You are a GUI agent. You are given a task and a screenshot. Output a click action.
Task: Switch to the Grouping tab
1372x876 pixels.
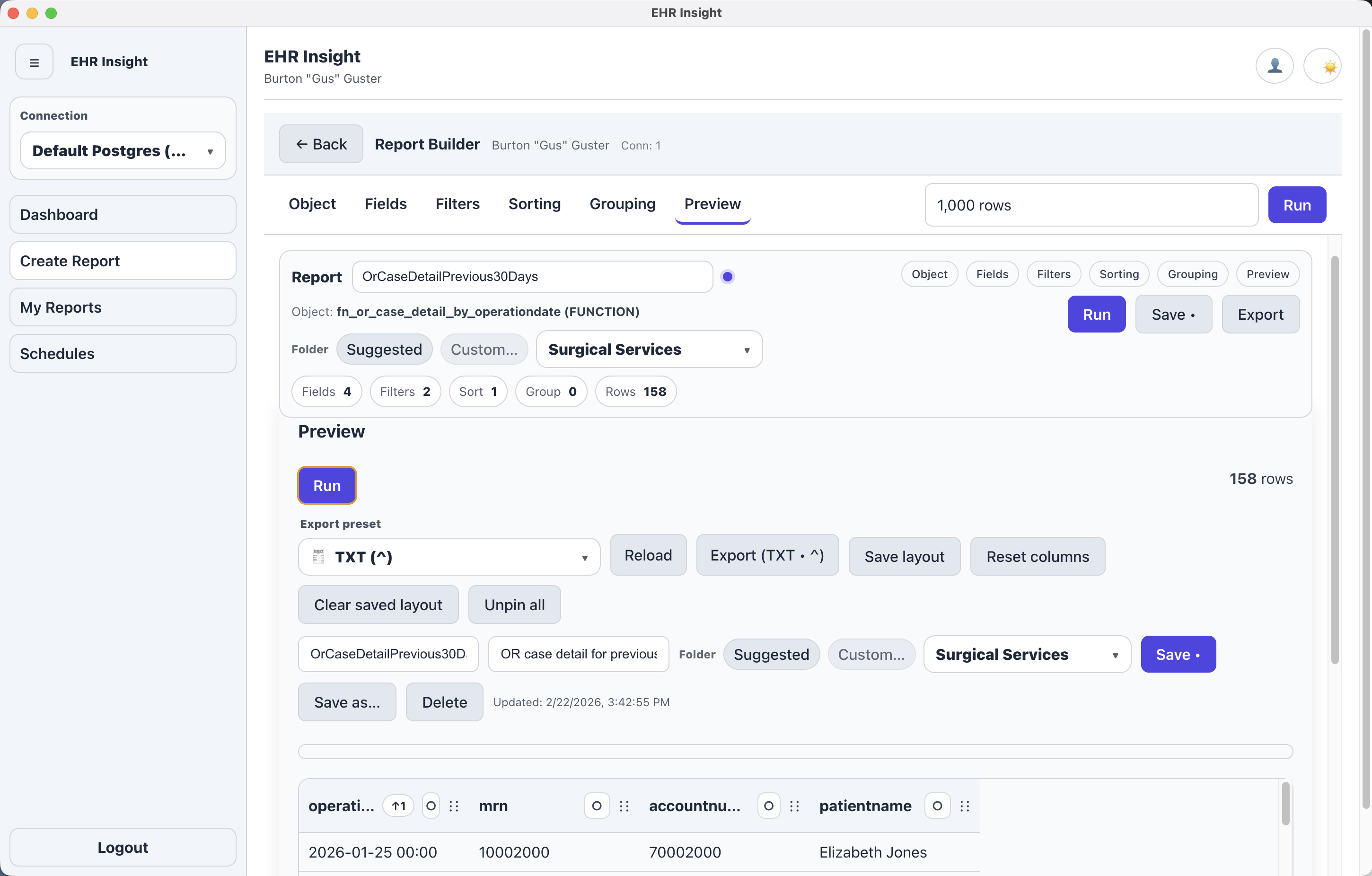(622, 204)
